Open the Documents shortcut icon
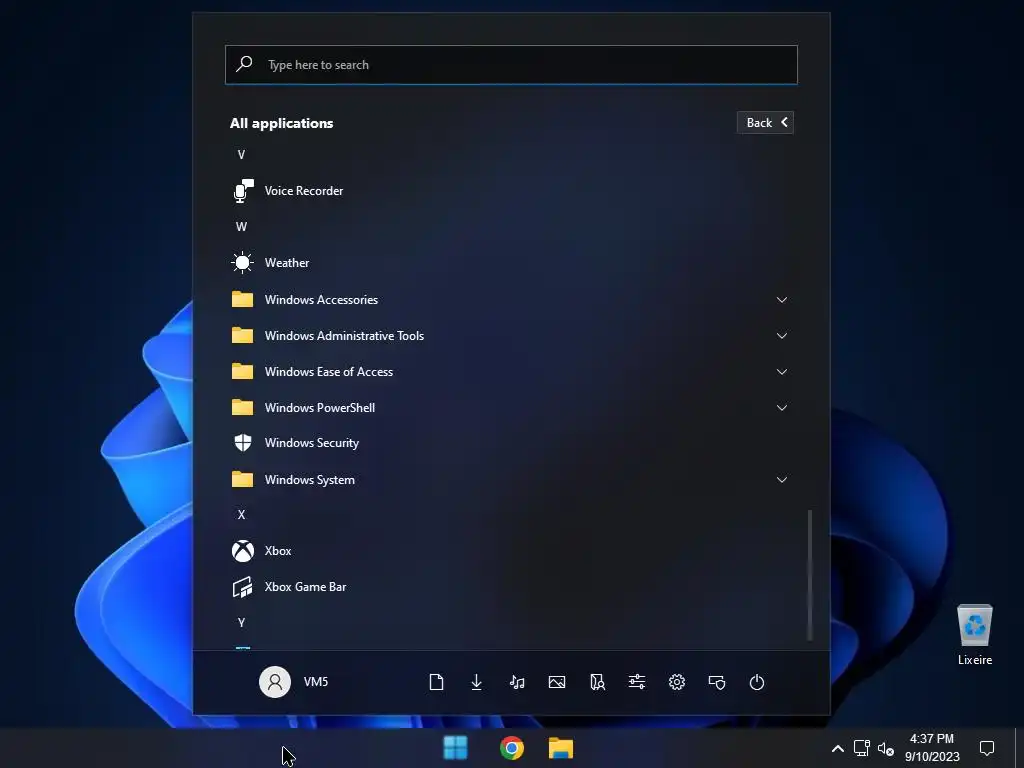Screen dimensions: 1024x768 point(436,682)
